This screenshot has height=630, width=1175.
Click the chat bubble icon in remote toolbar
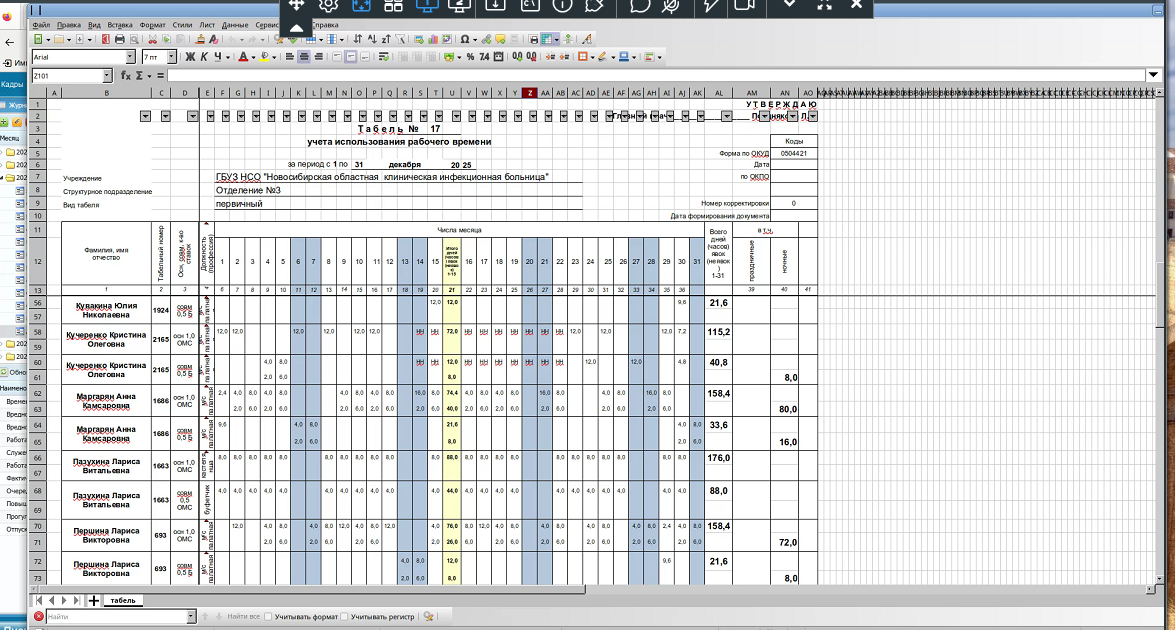pyautogui.click(x=640, y=5)
